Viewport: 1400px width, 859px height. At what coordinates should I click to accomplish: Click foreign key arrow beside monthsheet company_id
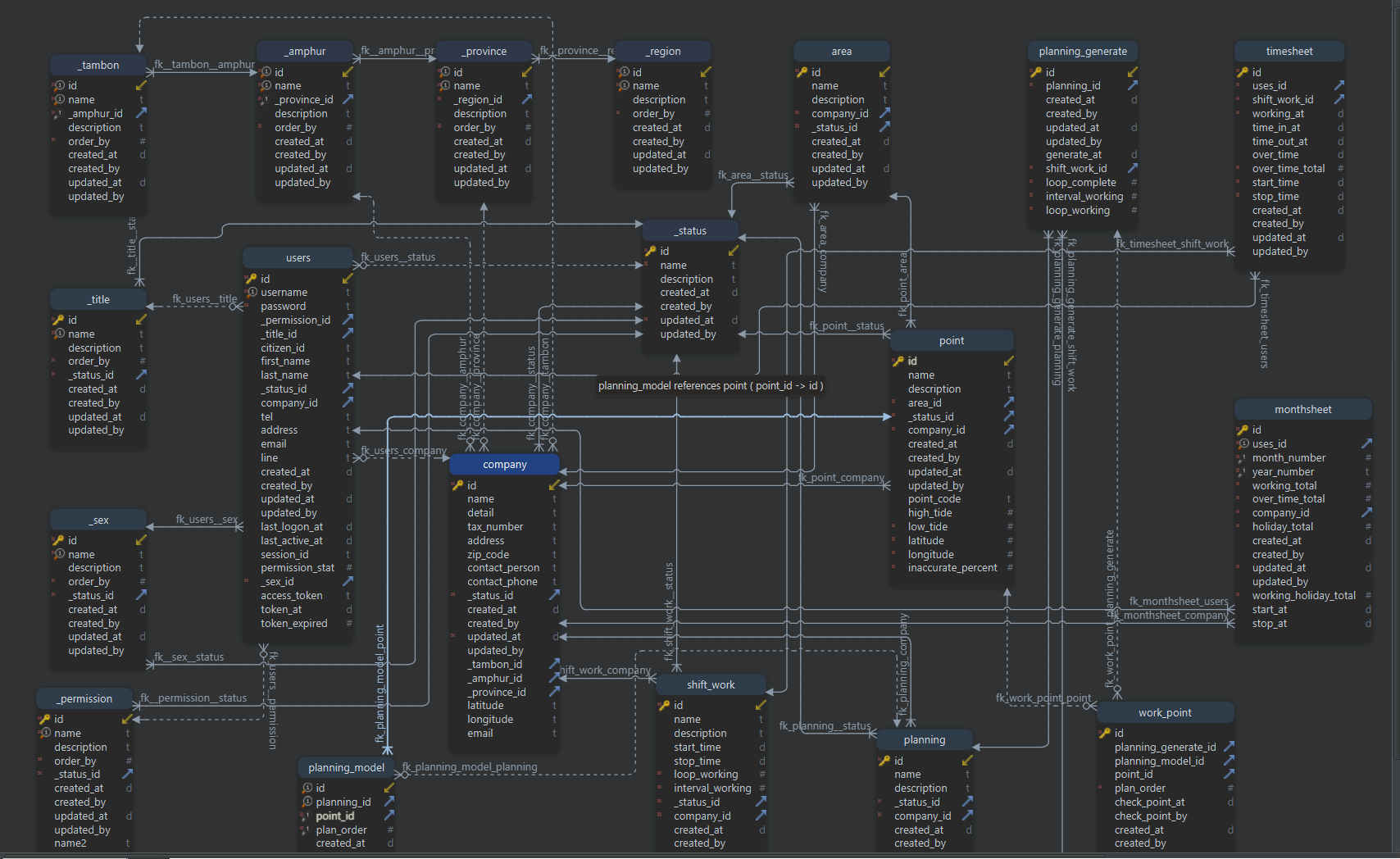click(1366, 512)
